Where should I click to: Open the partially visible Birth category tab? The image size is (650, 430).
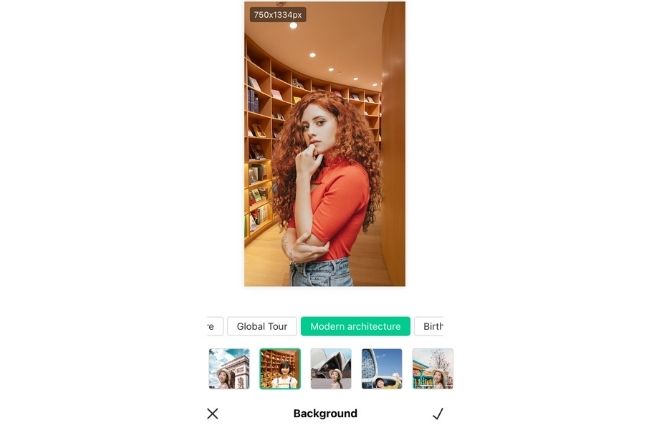(429, 326)
